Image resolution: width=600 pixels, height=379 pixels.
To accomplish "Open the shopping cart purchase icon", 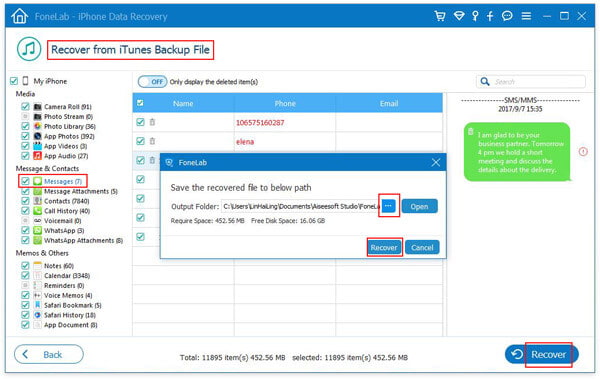I will click(x=440, y=16).
